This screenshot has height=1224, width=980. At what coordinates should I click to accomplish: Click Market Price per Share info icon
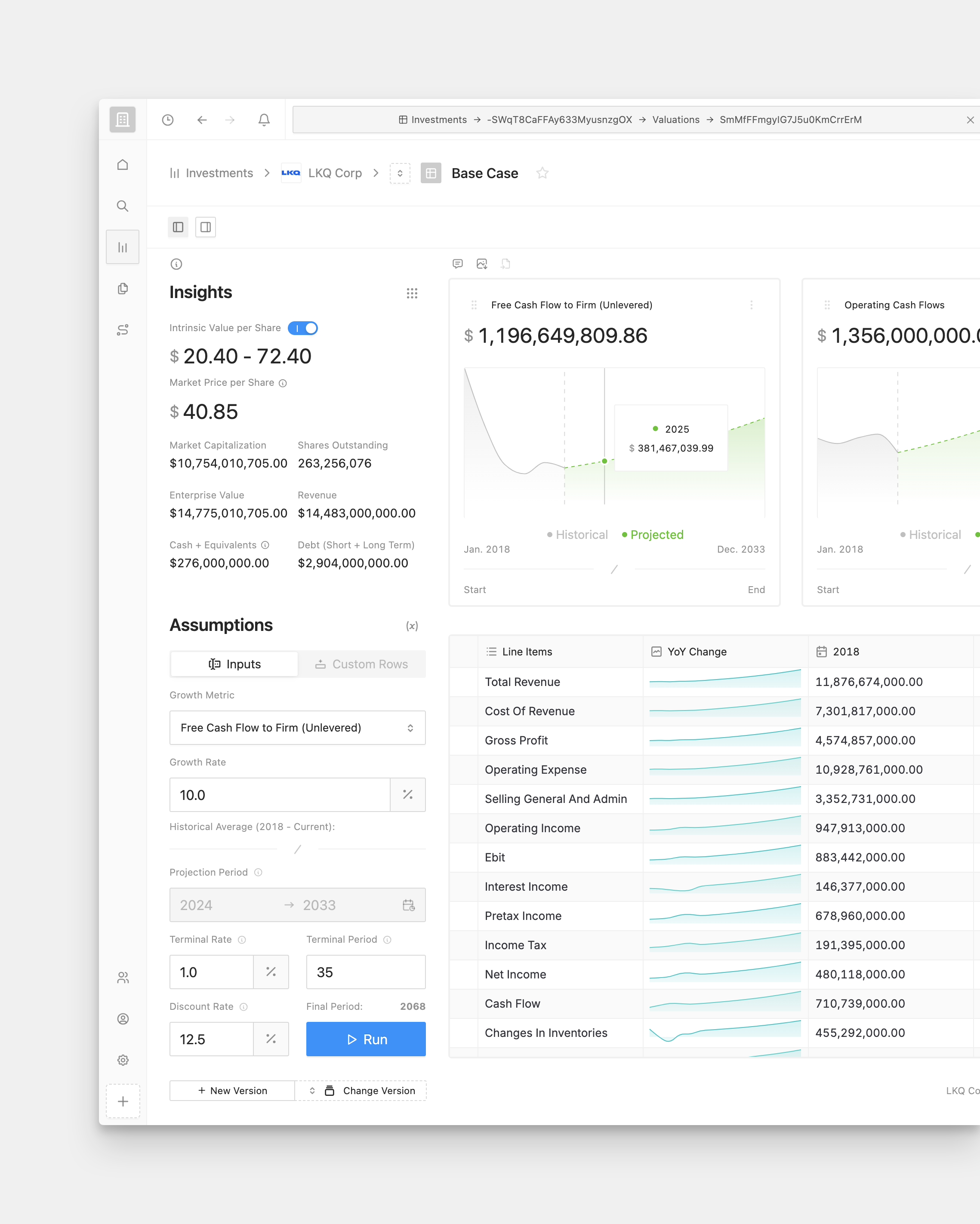click(283, 383)
